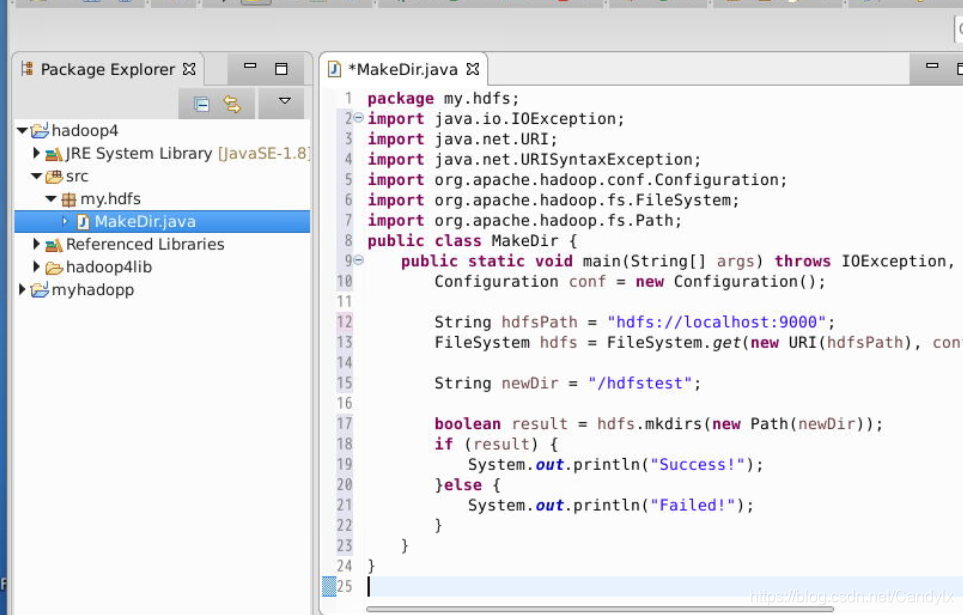Image resolution: width=963 pixels, height=615 pixels.
Task: Click the MakeDir.java file icon in tree
Action: pyautogui.click(x=83, y=222)
